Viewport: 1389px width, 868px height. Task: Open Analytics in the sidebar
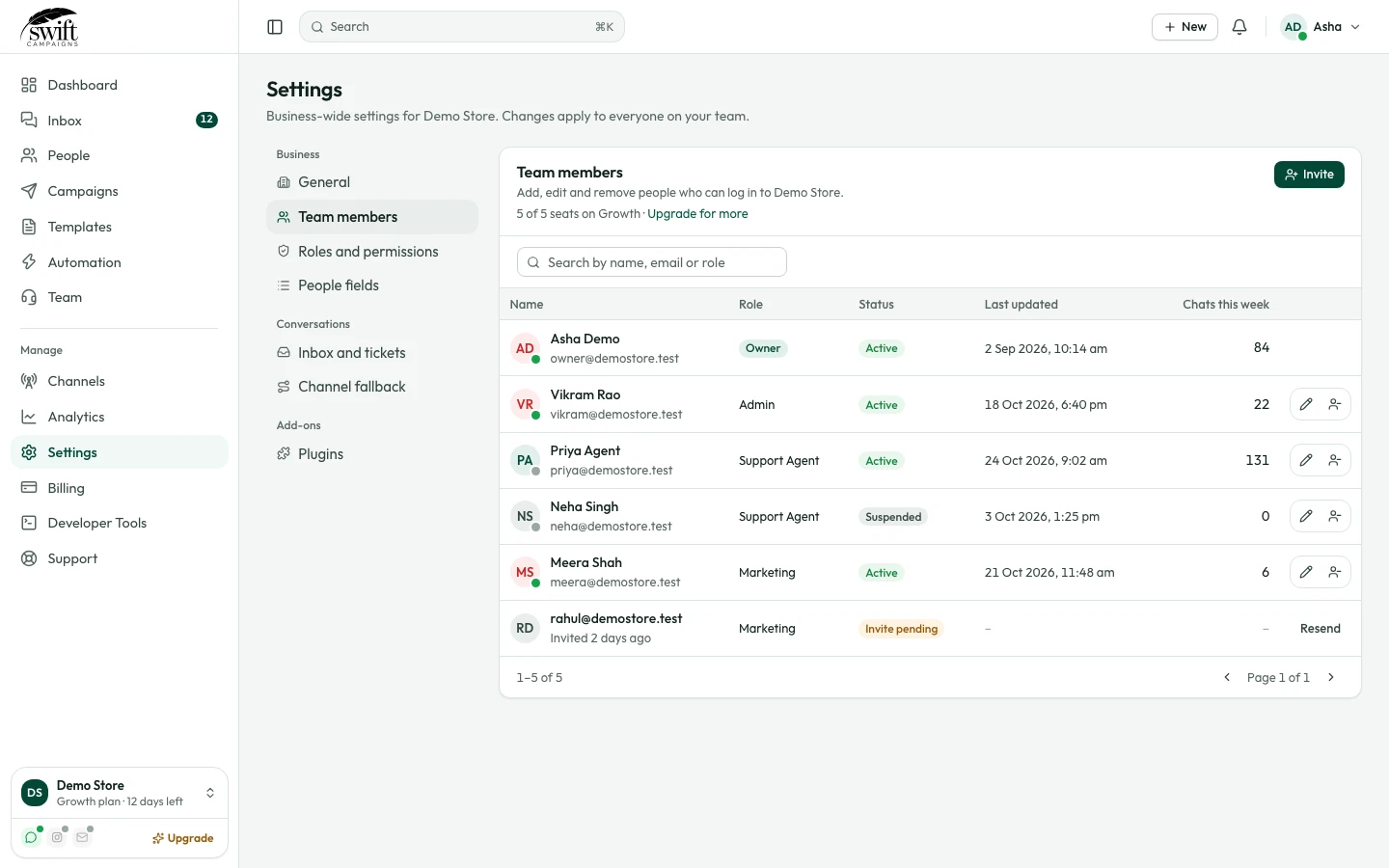coord(120,417)
